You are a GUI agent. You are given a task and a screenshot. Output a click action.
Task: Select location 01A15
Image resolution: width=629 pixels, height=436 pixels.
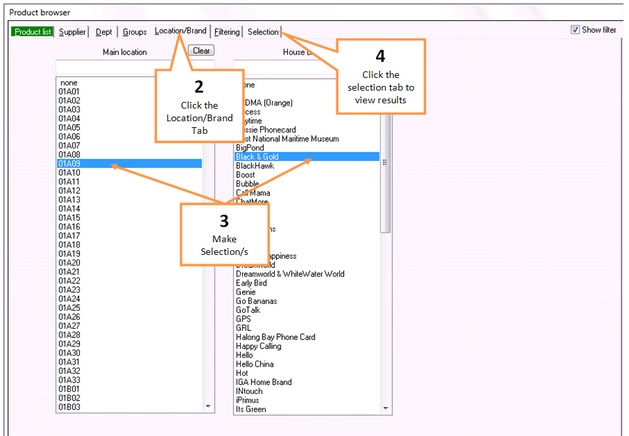point(129,218)
